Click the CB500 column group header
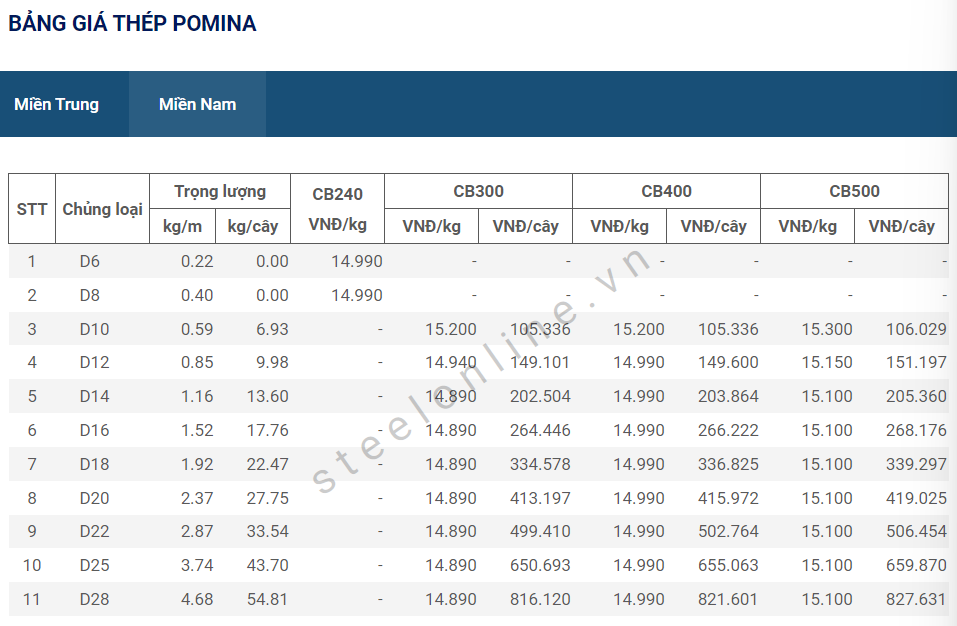The width and height of the screenshot is (957, 626). click(854, 191)
